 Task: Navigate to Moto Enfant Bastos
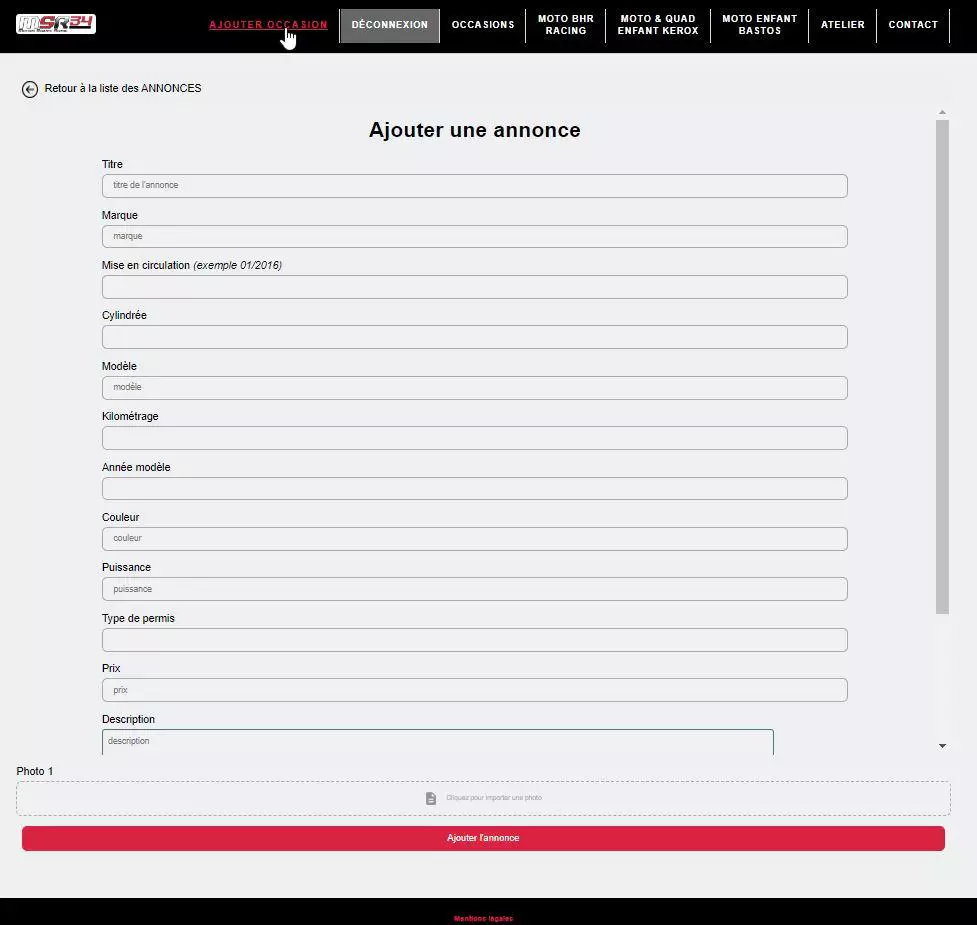[759, 25]
